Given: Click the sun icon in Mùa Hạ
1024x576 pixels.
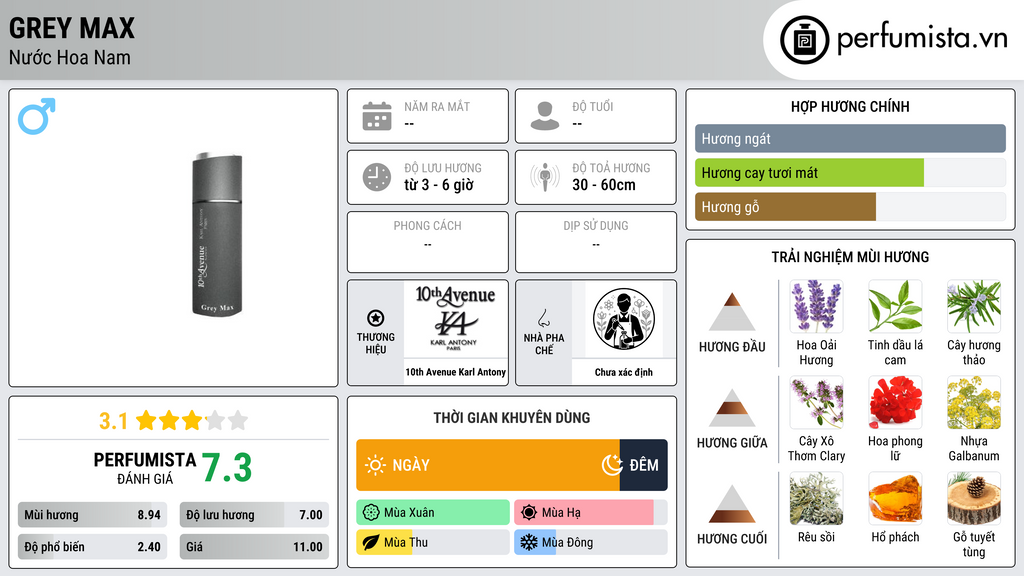Looking at the screenshot, I should 529,513.
